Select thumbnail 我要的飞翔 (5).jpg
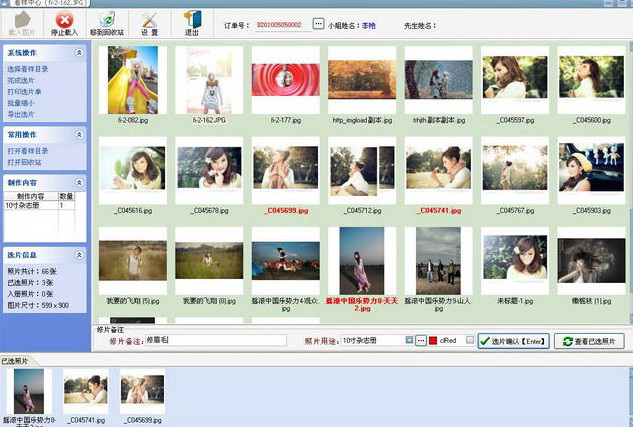Viewport: 633px width, 427px height. pyautogui.click(x=133, y=261)
